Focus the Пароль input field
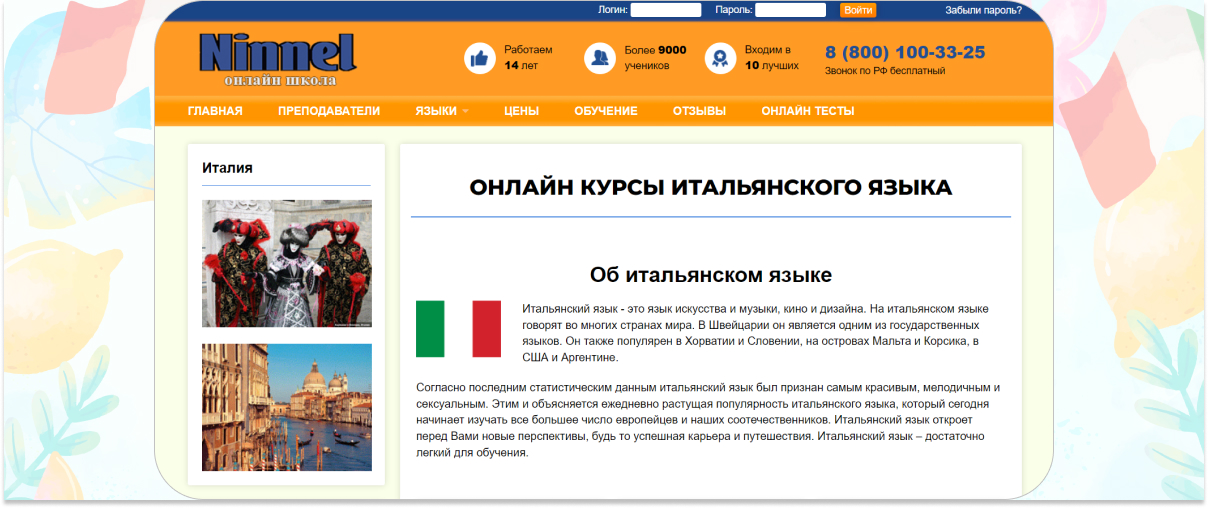Screen dimensions: 1208x508 [x=790, y=10]
